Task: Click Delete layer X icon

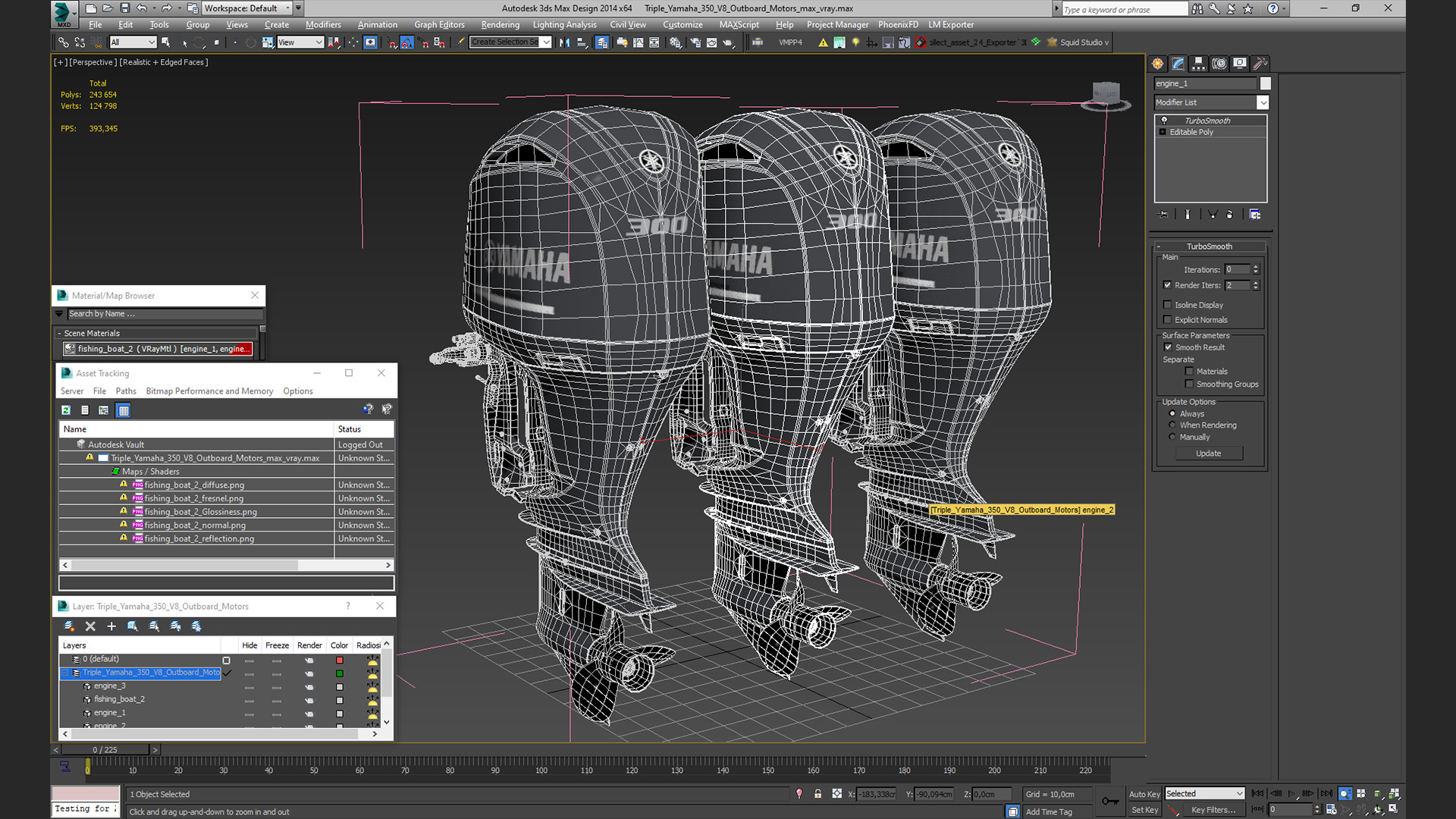Action: point(90,626)
